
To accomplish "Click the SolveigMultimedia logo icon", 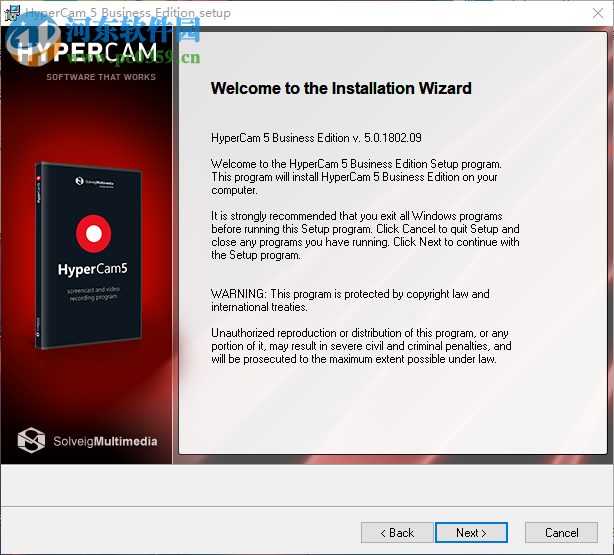I will click(31, 440).
